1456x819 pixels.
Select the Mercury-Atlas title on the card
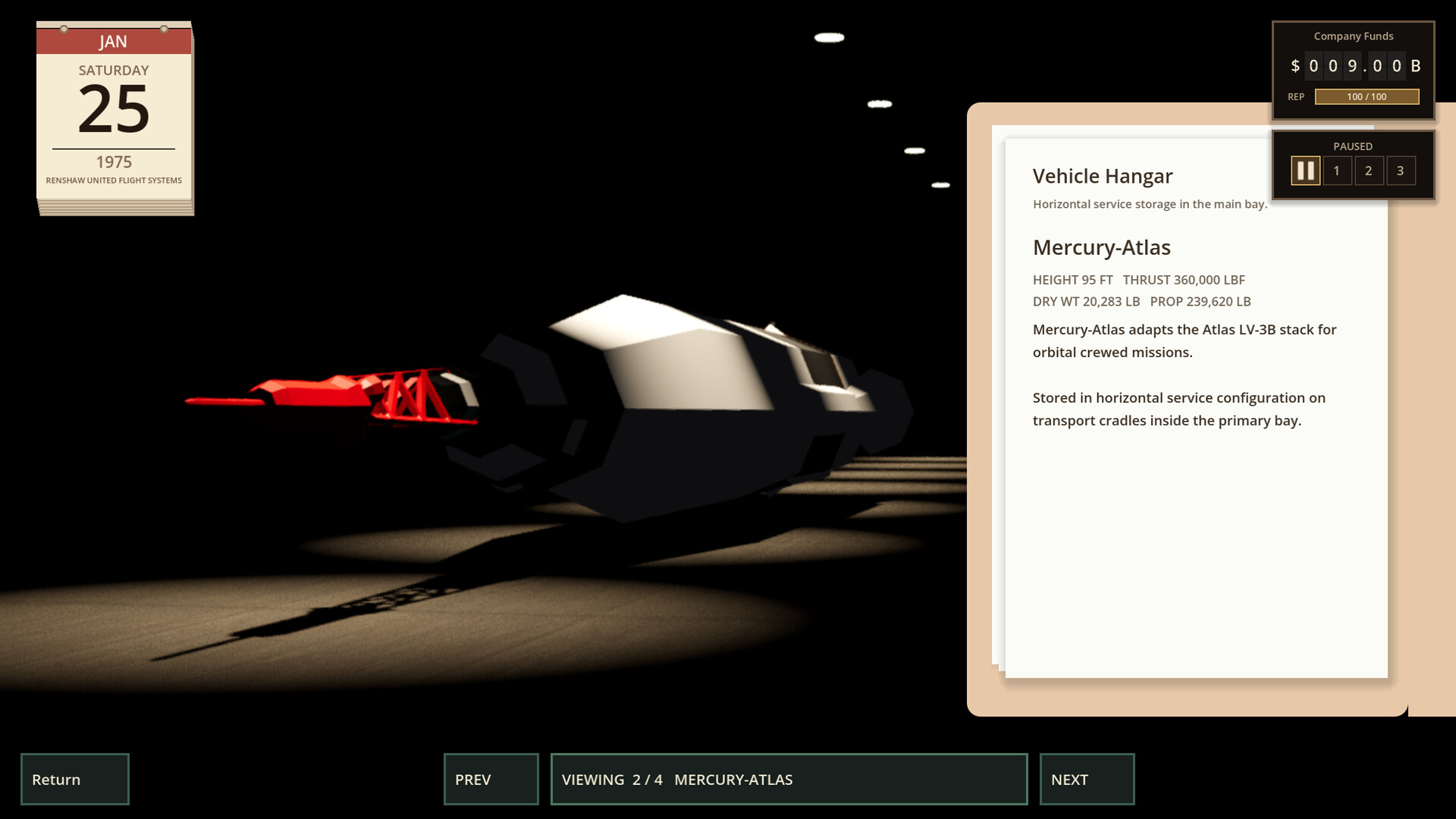click(1102, 247)
